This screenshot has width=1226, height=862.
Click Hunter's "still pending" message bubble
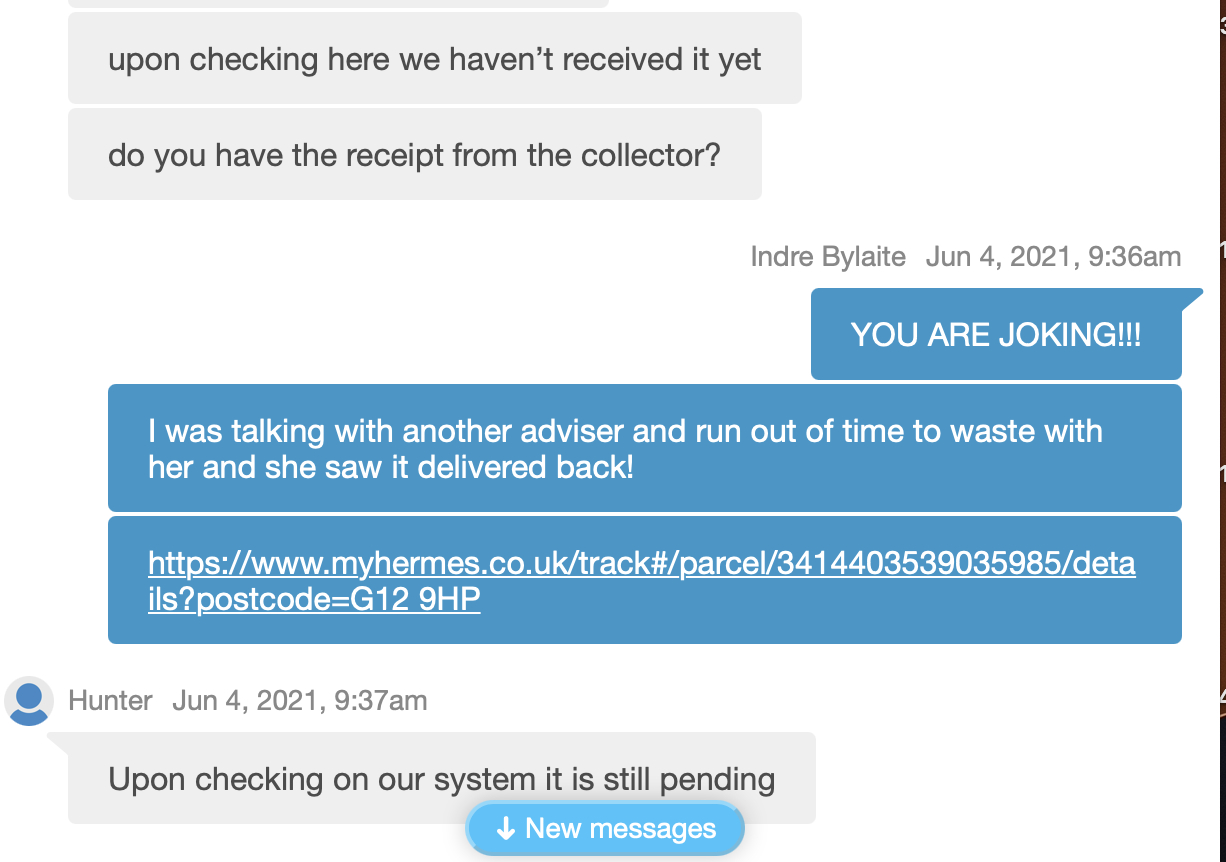click(441, 779)
